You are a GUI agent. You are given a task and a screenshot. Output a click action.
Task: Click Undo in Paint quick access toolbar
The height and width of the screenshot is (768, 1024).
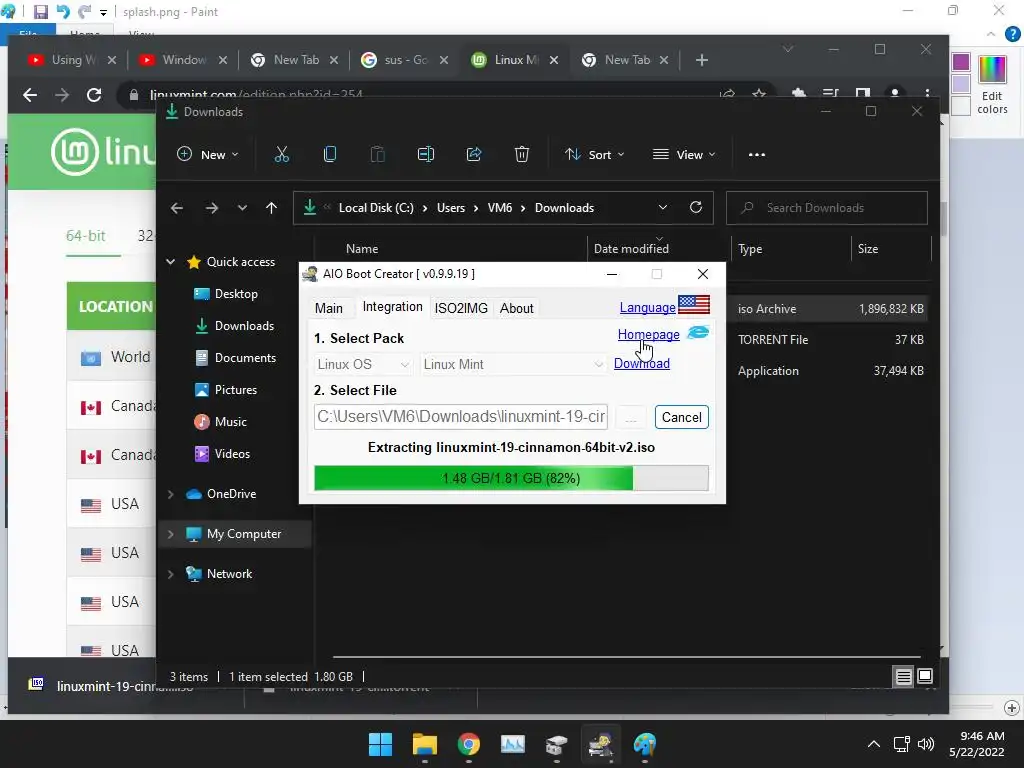pyautogui.click(x=63, y=12)
